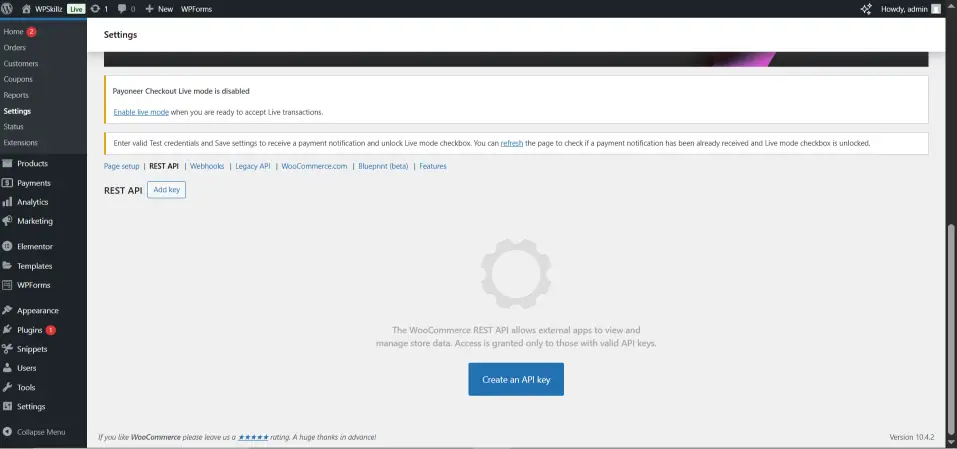This screenshot has height=449, width=957.
Task: Open the Blueprint (beta) tab
Action: (383, 166)
